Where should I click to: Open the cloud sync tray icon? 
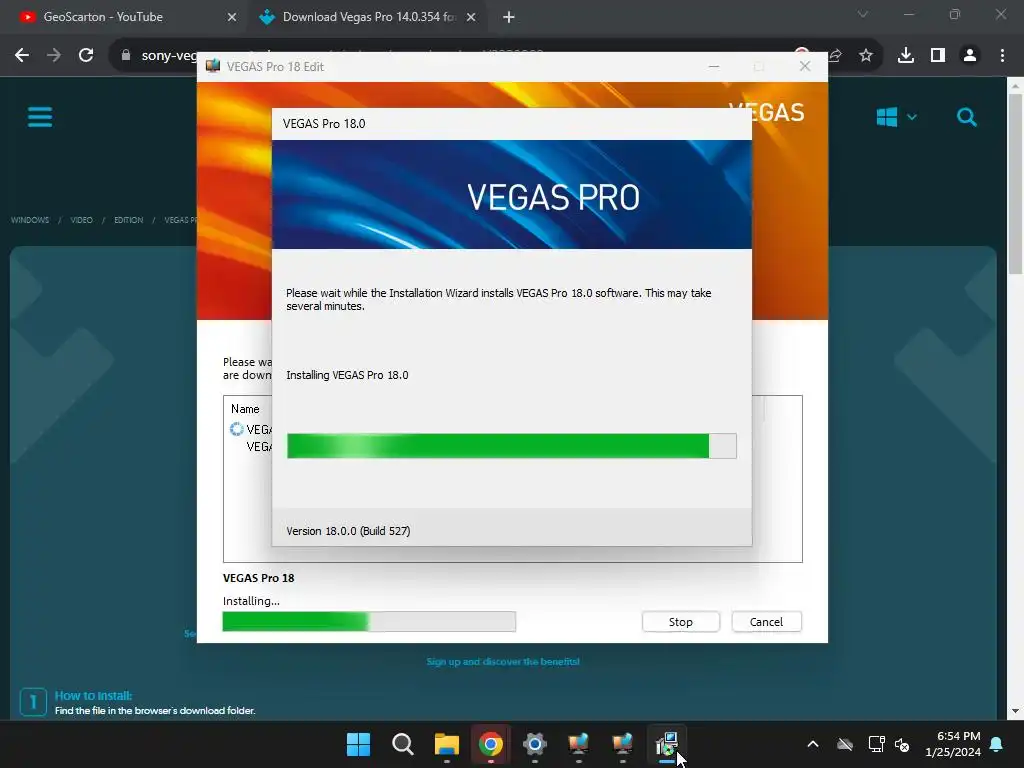pos(845,744)
